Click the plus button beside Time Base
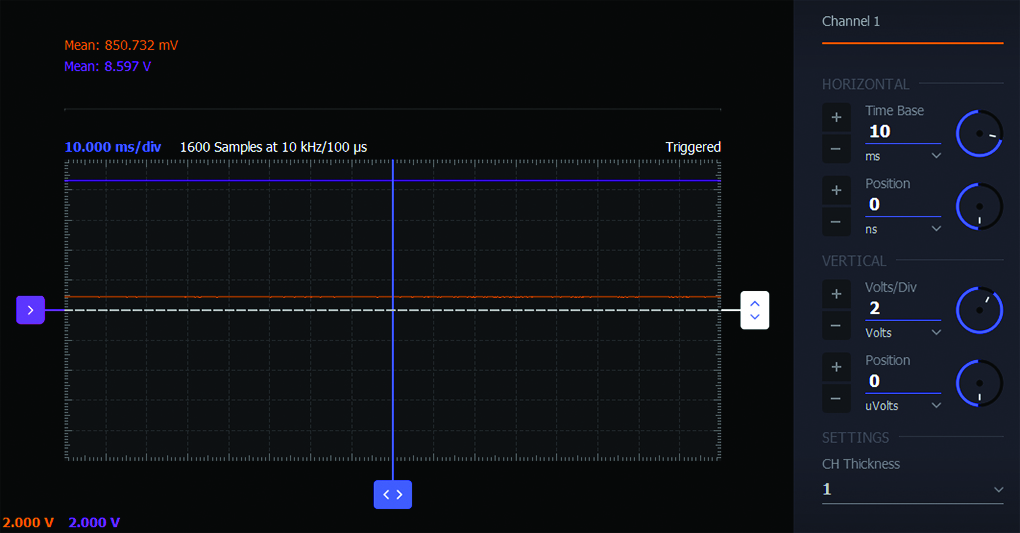 tap(836, 117)
